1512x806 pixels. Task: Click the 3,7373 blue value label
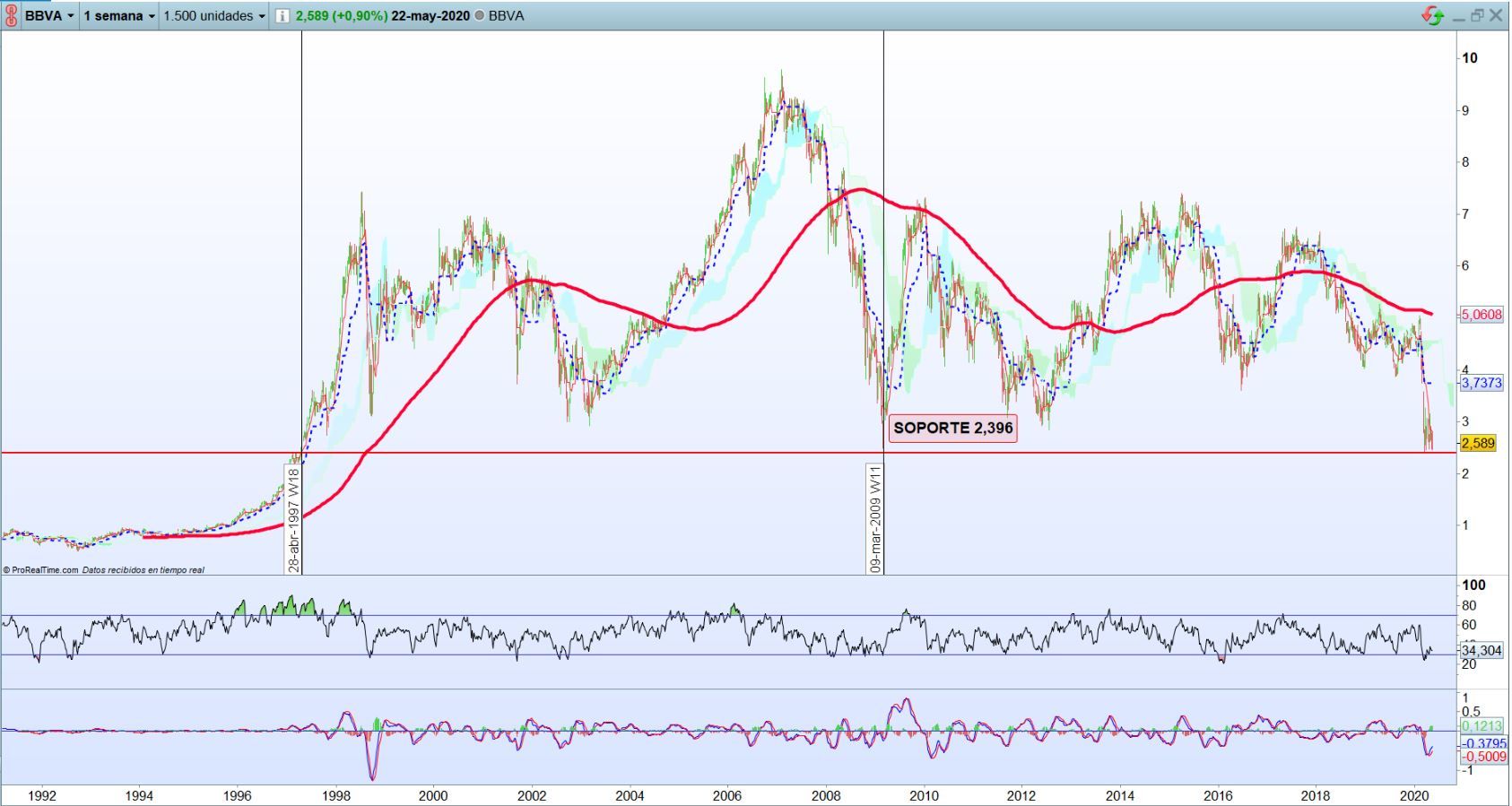click(1482, 383)
